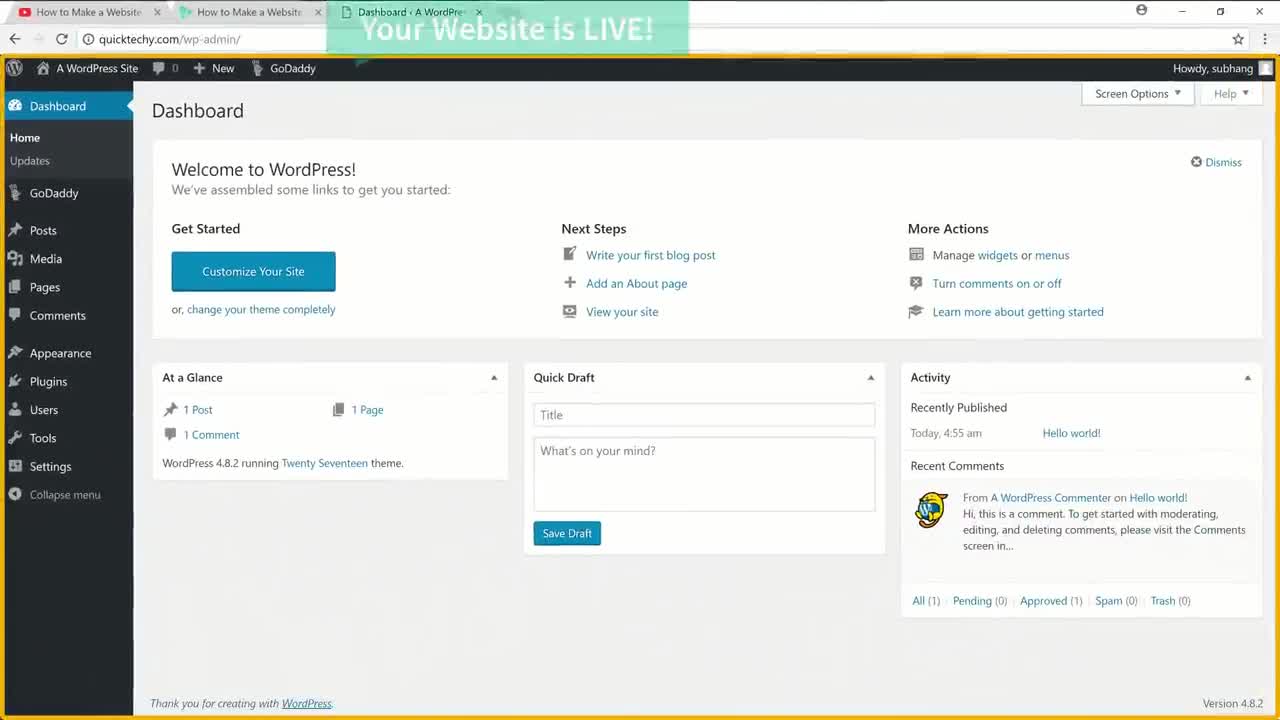The width and height of the screenshot is (1280, 720).
Task: Filter comments by Approved (1)
Action: point(1051,601)
